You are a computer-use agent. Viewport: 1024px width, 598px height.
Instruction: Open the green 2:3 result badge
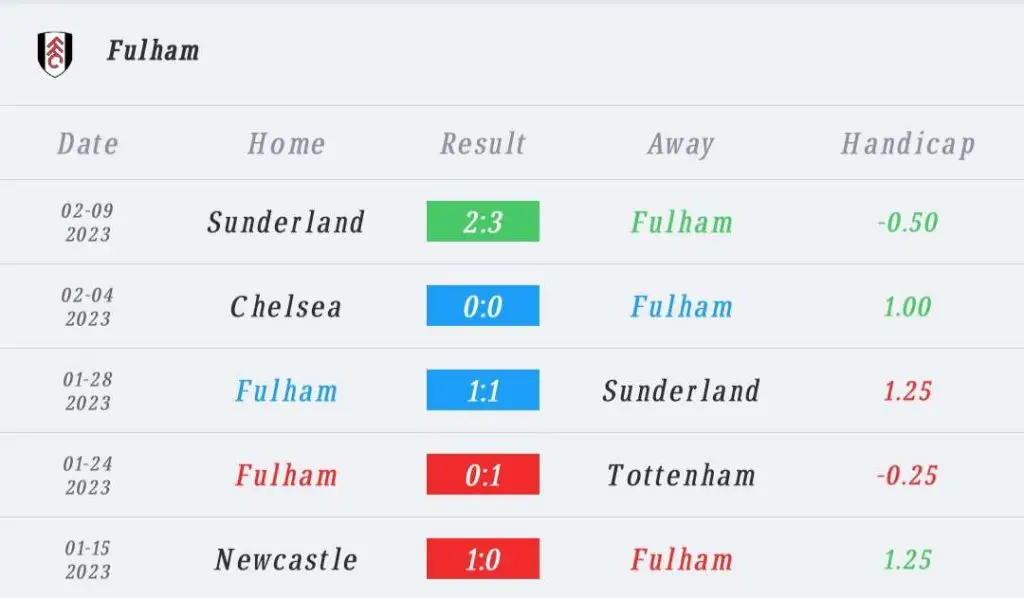coord(483,221)
